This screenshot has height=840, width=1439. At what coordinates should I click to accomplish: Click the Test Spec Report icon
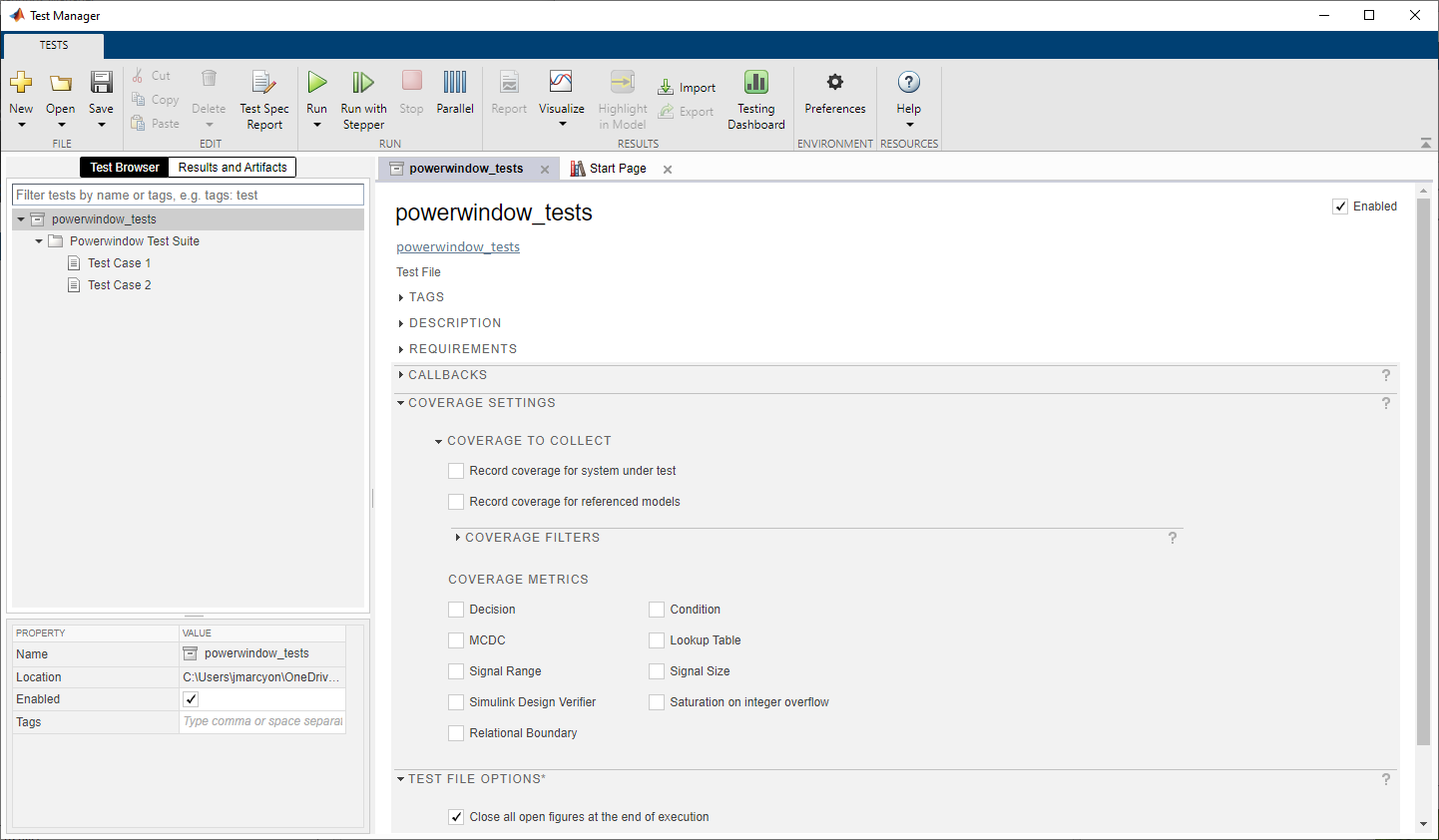(263, 83)
